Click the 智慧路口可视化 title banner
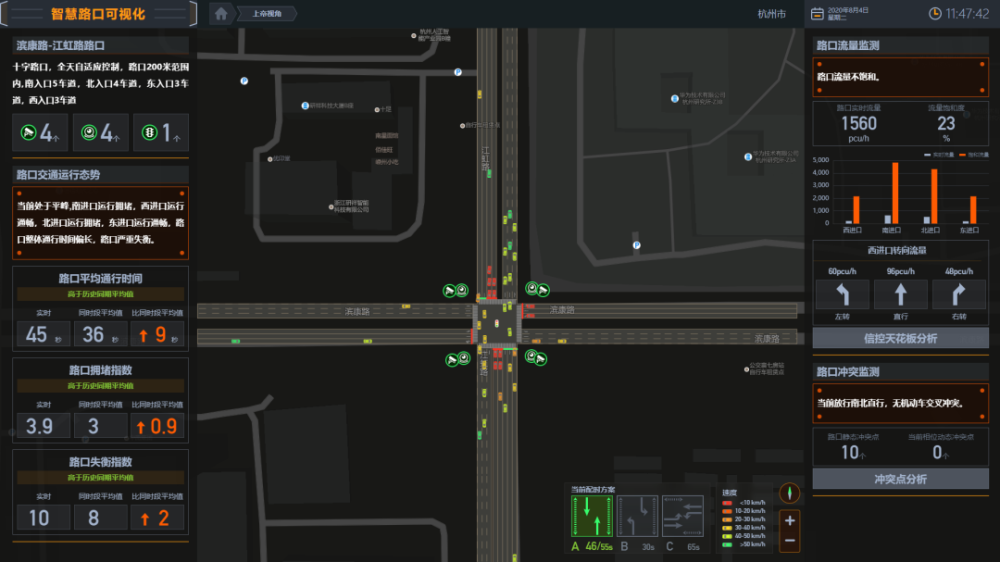The image size is (1000, 562). 98,14
